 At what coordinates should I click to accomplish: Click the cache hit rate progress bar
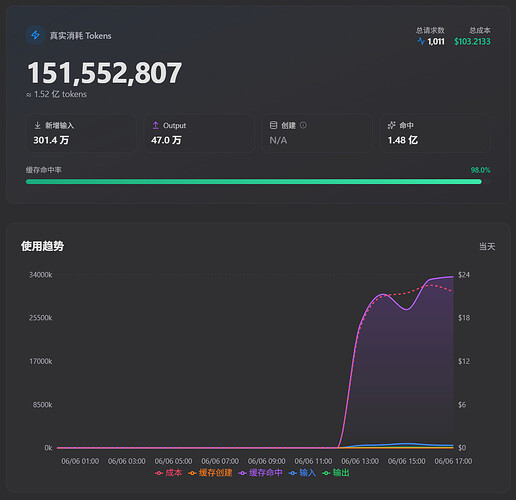tap(258, 182)
